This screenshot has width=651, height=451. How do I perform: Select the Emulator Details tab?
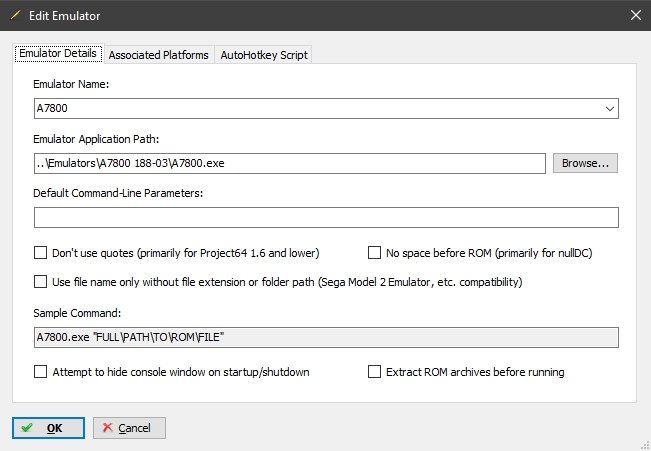click(58, 54)
